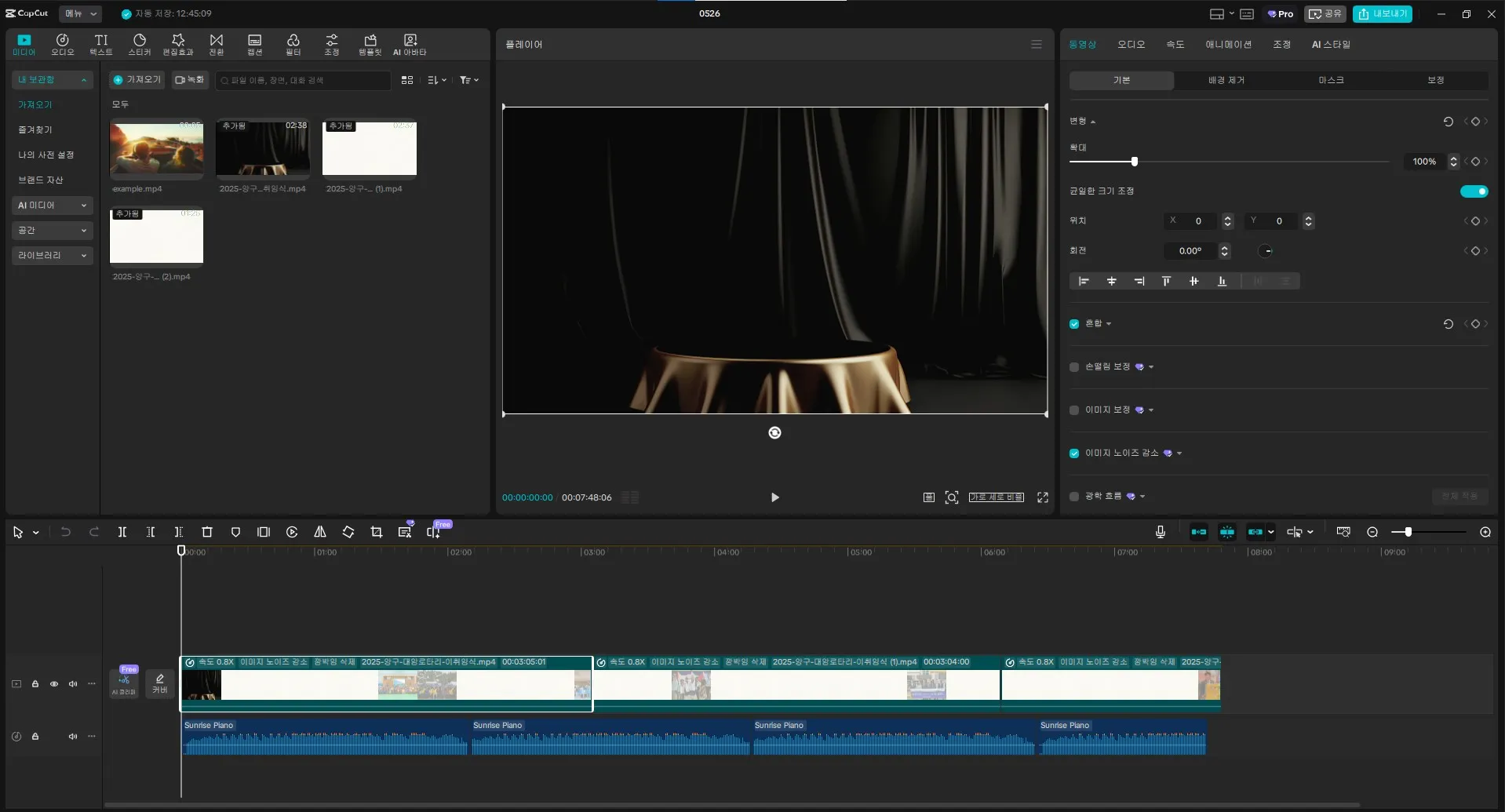
Task: Open the 템플릿 templates icon
Action: (x=370, y=45)
